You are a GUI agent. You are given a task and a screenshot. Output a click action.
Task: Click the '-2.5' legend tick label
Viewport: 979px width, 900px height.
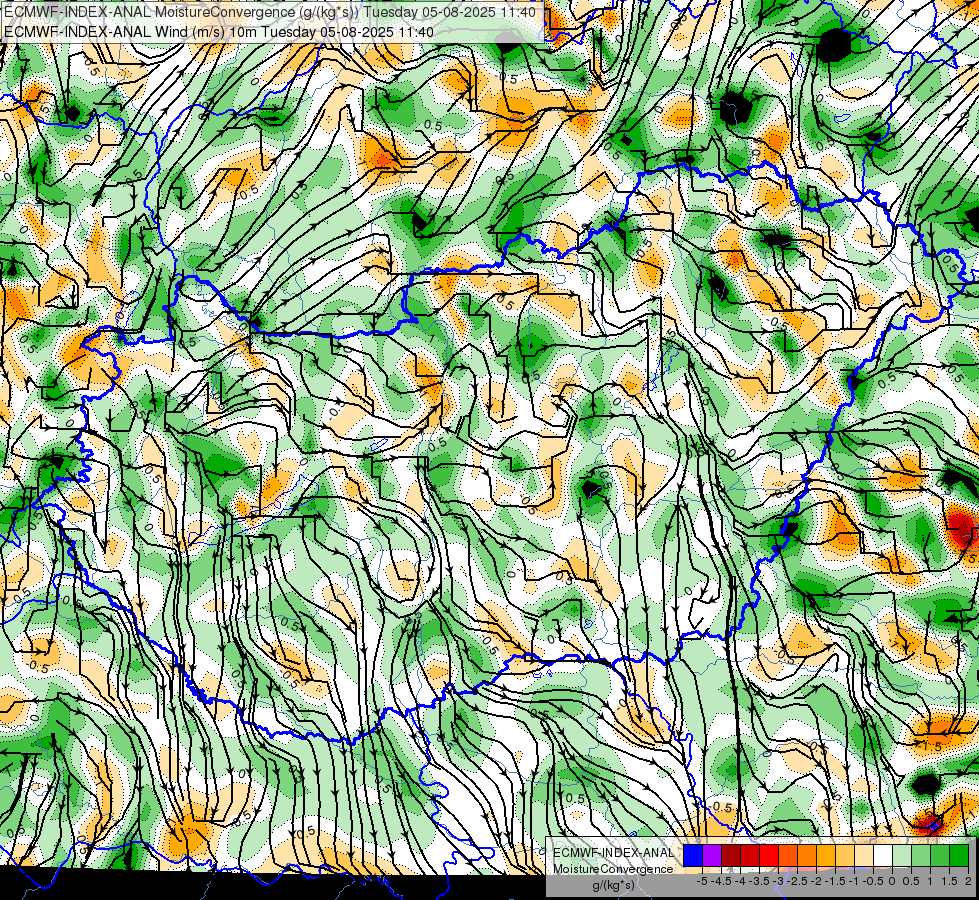click(x=797, y=881)
